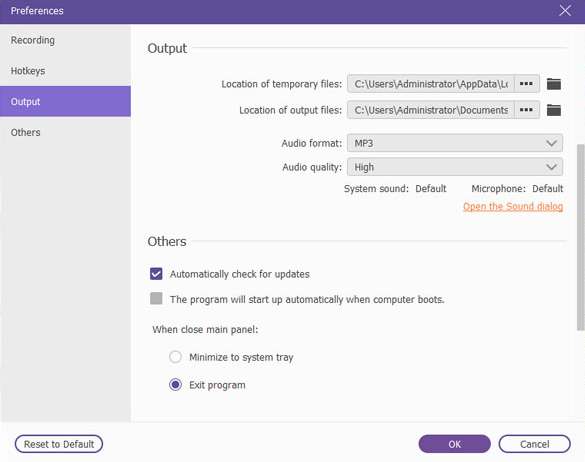This screenshot has height=462, width=585.
Task: Enable start up automatically when computer boots
Action: coord(156,299)
